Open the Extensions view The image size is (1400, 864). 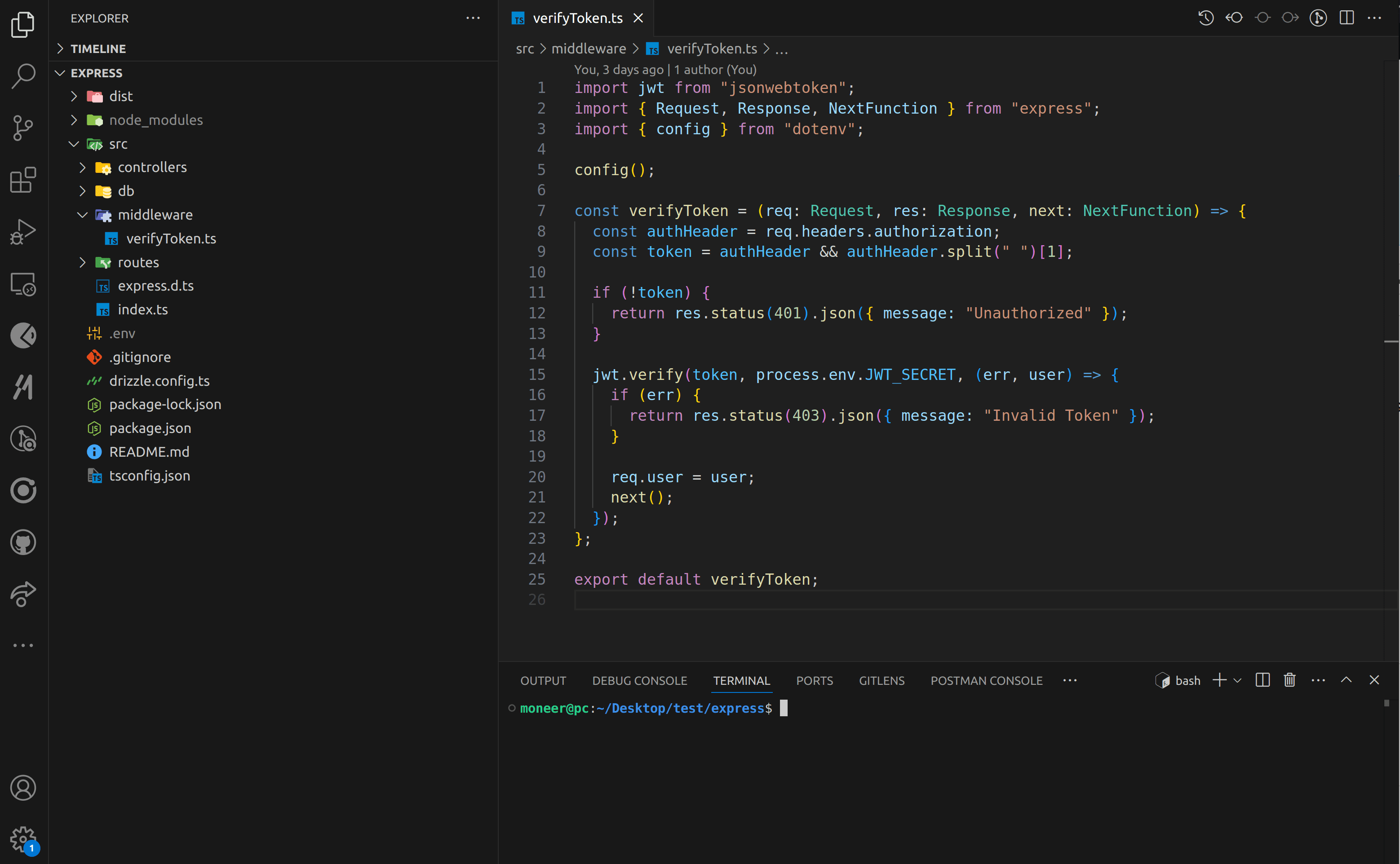click(23, 180)
